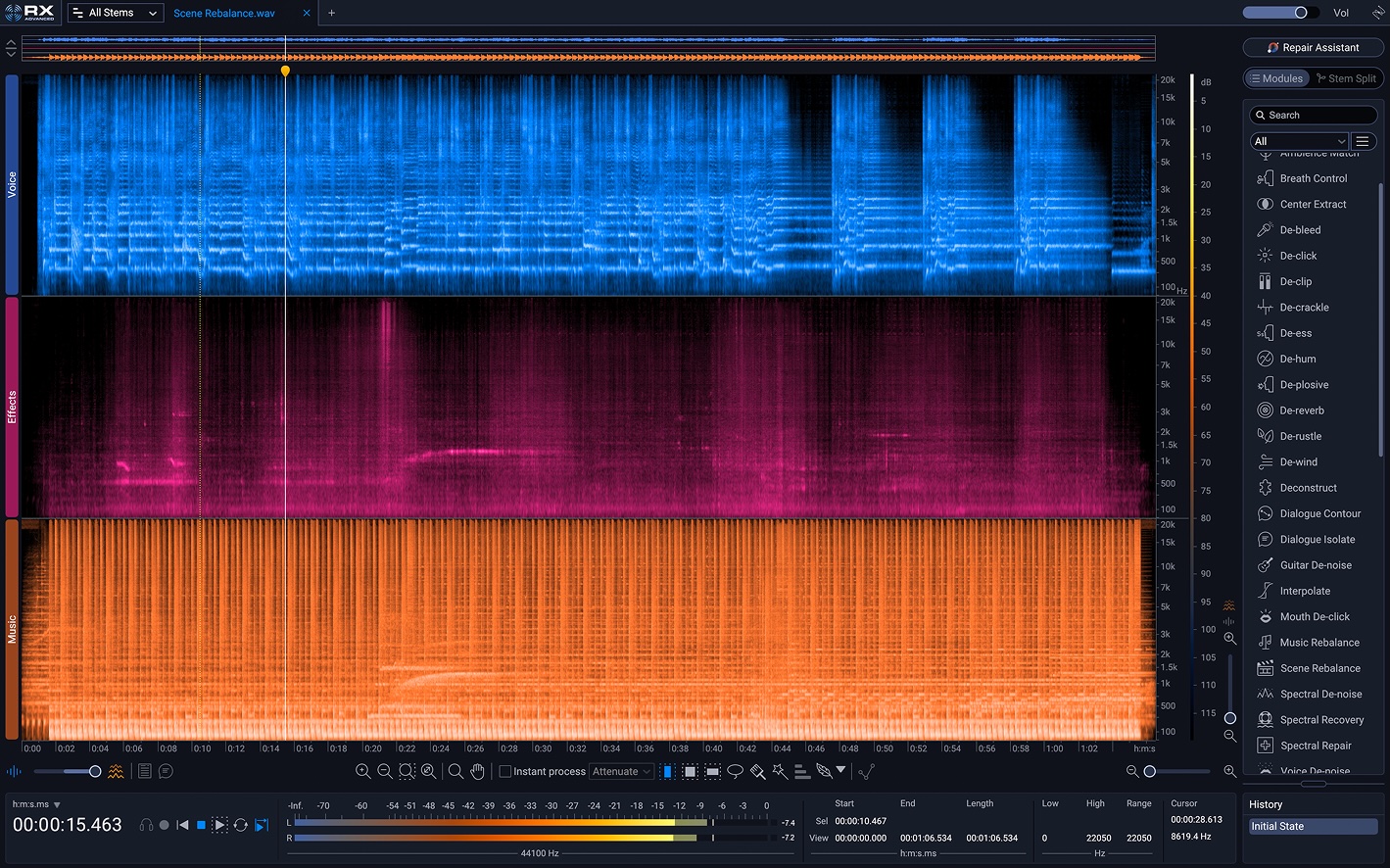1390x868 pixels.
Task: Click the Zoom to selection icon
Action: click(407, 772)
